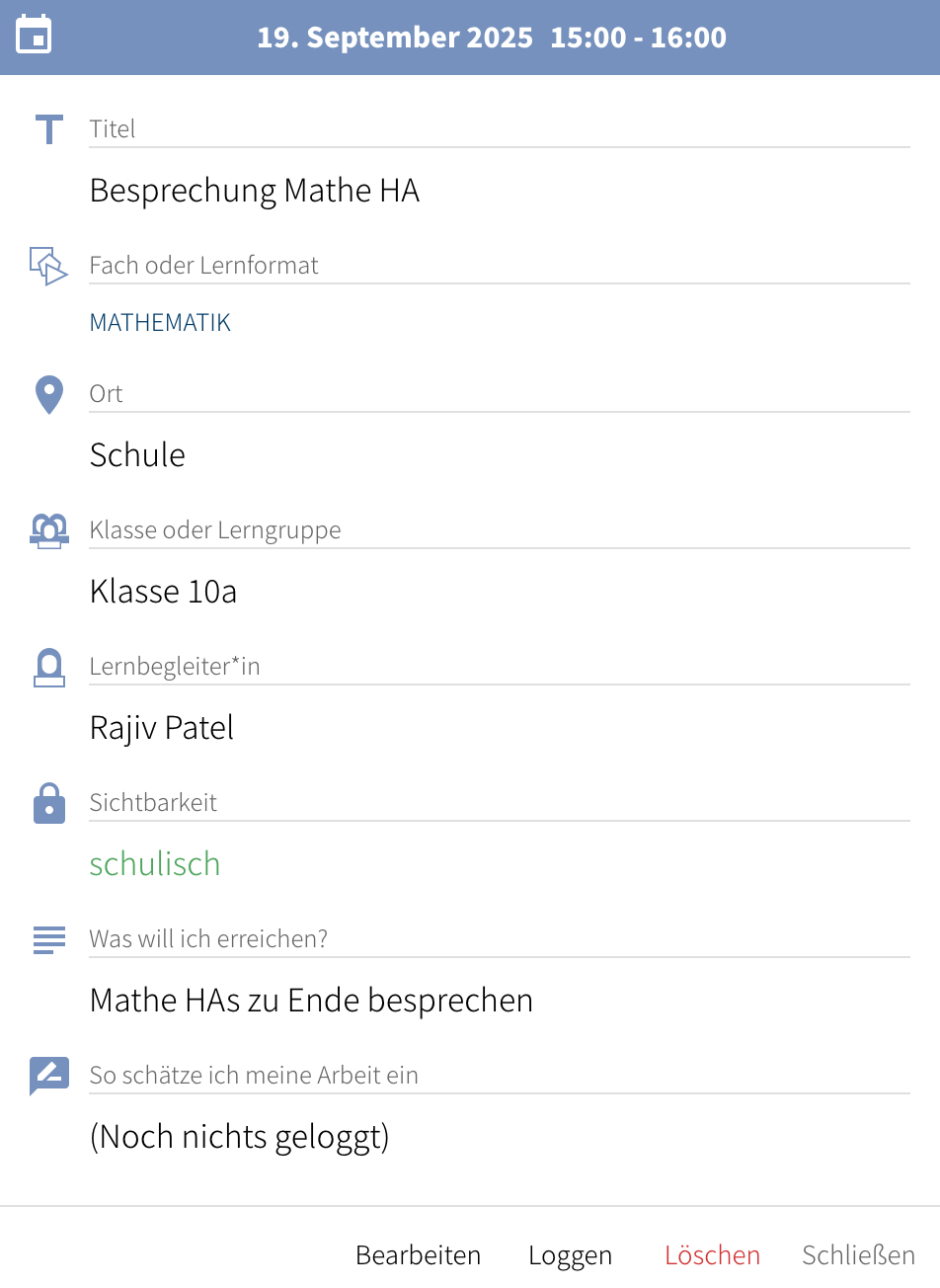This screenshot has width=940, height=1288.
Task: Click the "(Noch nichts geloggt)" text
Action: [240, 1137]
